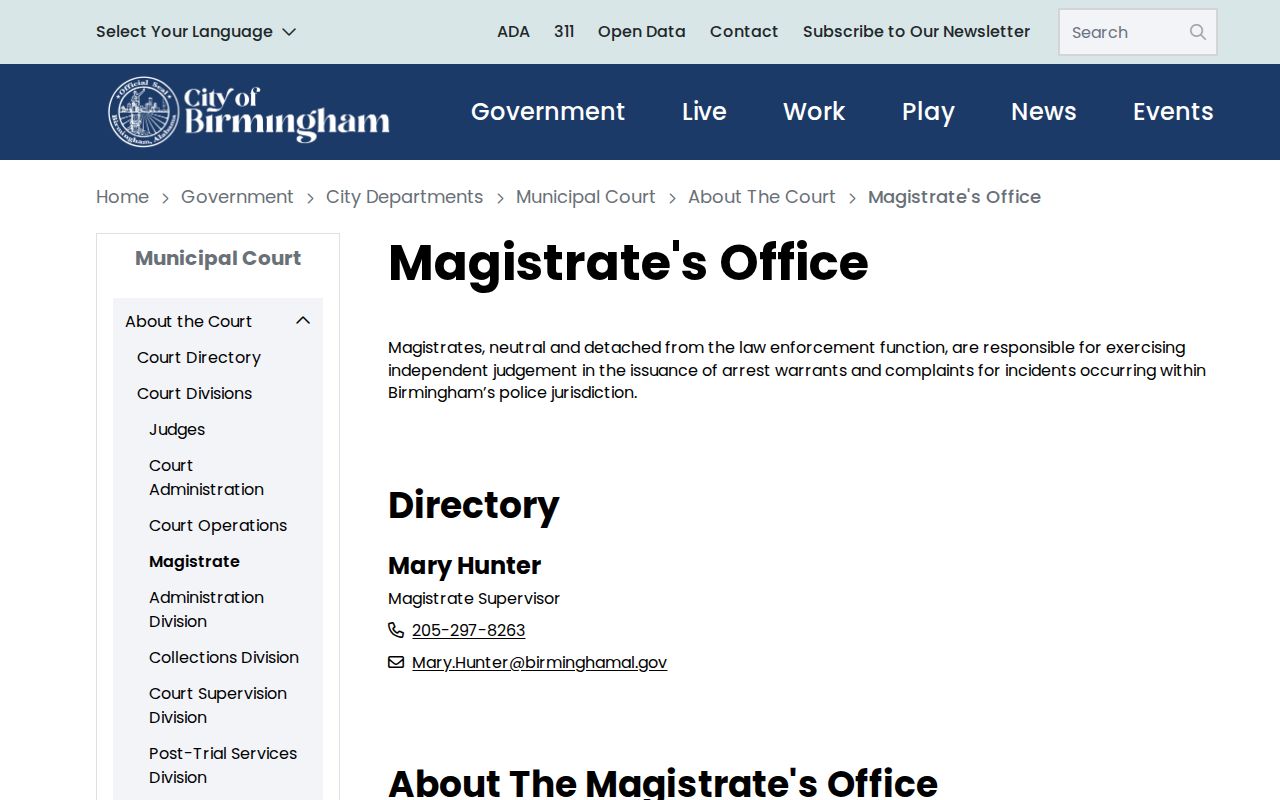Click the Magistrate Supervisor title text
This screenshot has width=1280, height=800.
click(474, 598)
